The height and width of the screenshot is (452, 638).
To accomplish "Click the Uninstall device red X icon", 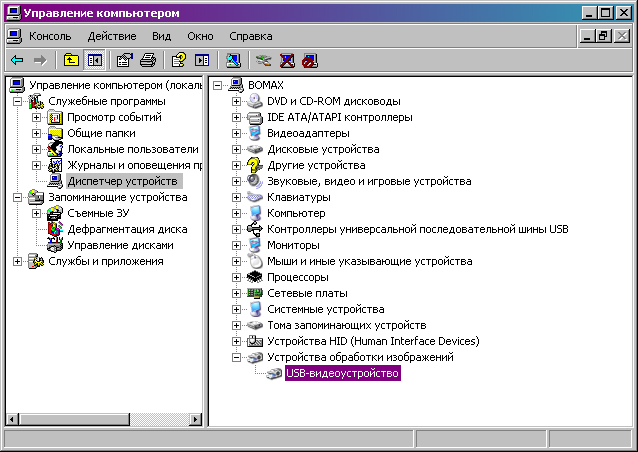I will [x=287, y=61].
